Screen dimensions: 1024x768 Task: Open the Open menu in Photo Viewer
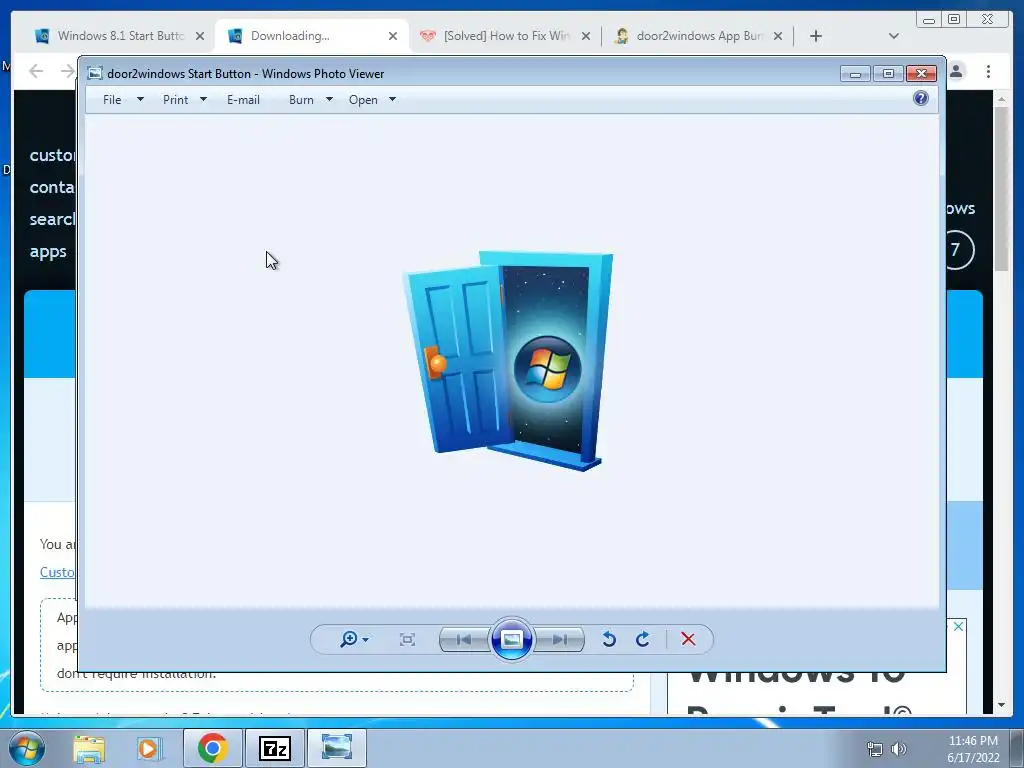pyautogui.click(x=363, y=100)
